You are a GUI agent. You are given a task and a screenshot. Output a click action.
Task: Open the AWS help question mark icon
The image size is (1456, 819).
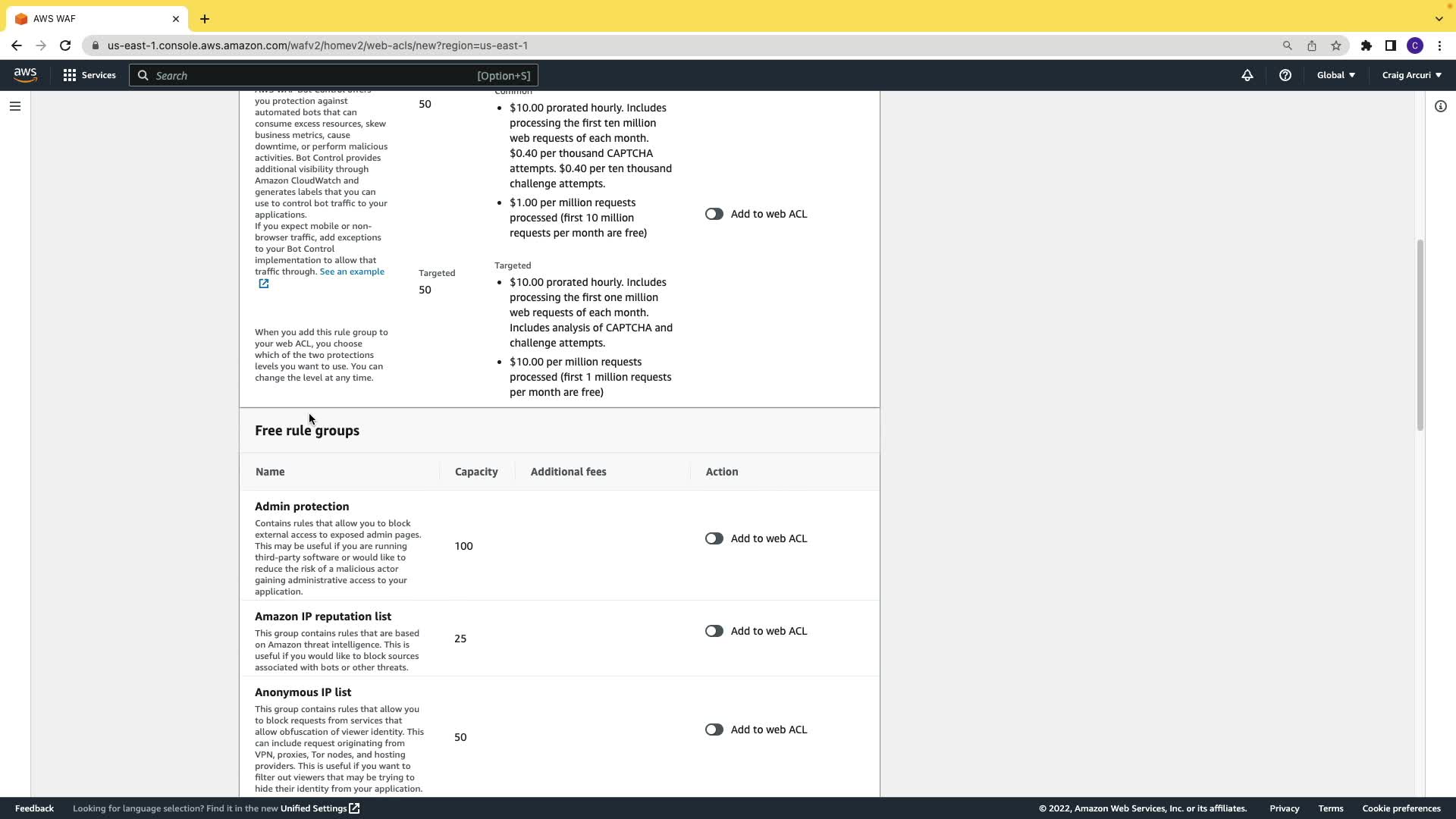pyautogui.click(x=1285, y=75)
